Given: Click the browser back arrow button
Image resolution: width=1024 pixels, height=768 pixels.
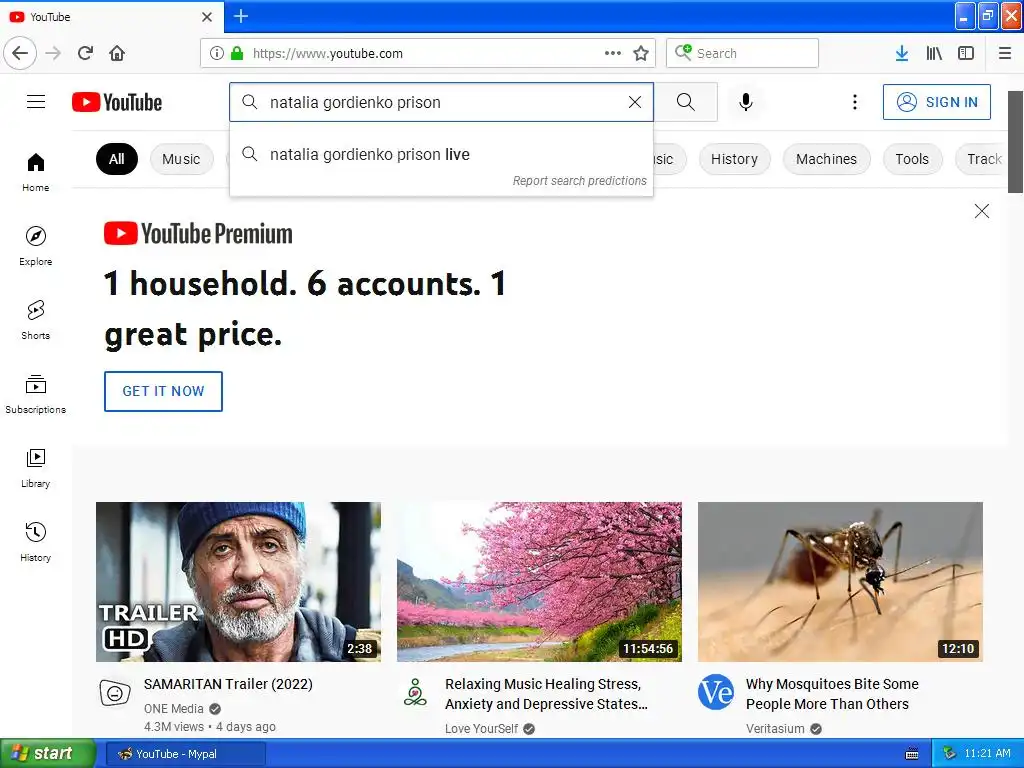Looking at the screenshot, I should 20,53.
